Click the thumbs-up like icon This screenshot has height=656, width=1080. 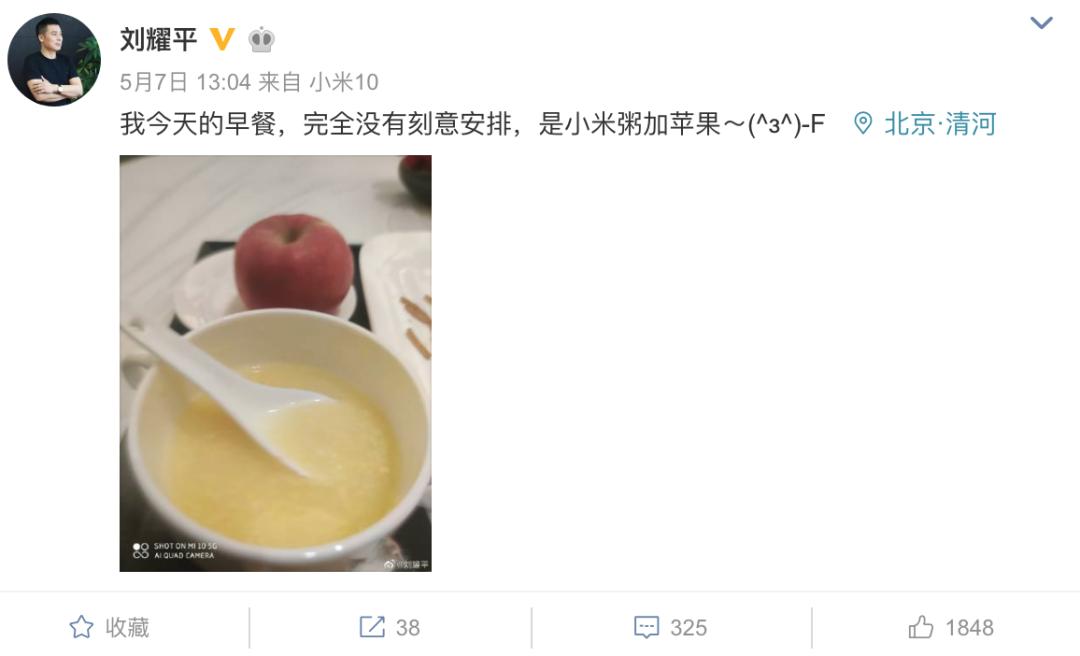click(x=921, y=627)
